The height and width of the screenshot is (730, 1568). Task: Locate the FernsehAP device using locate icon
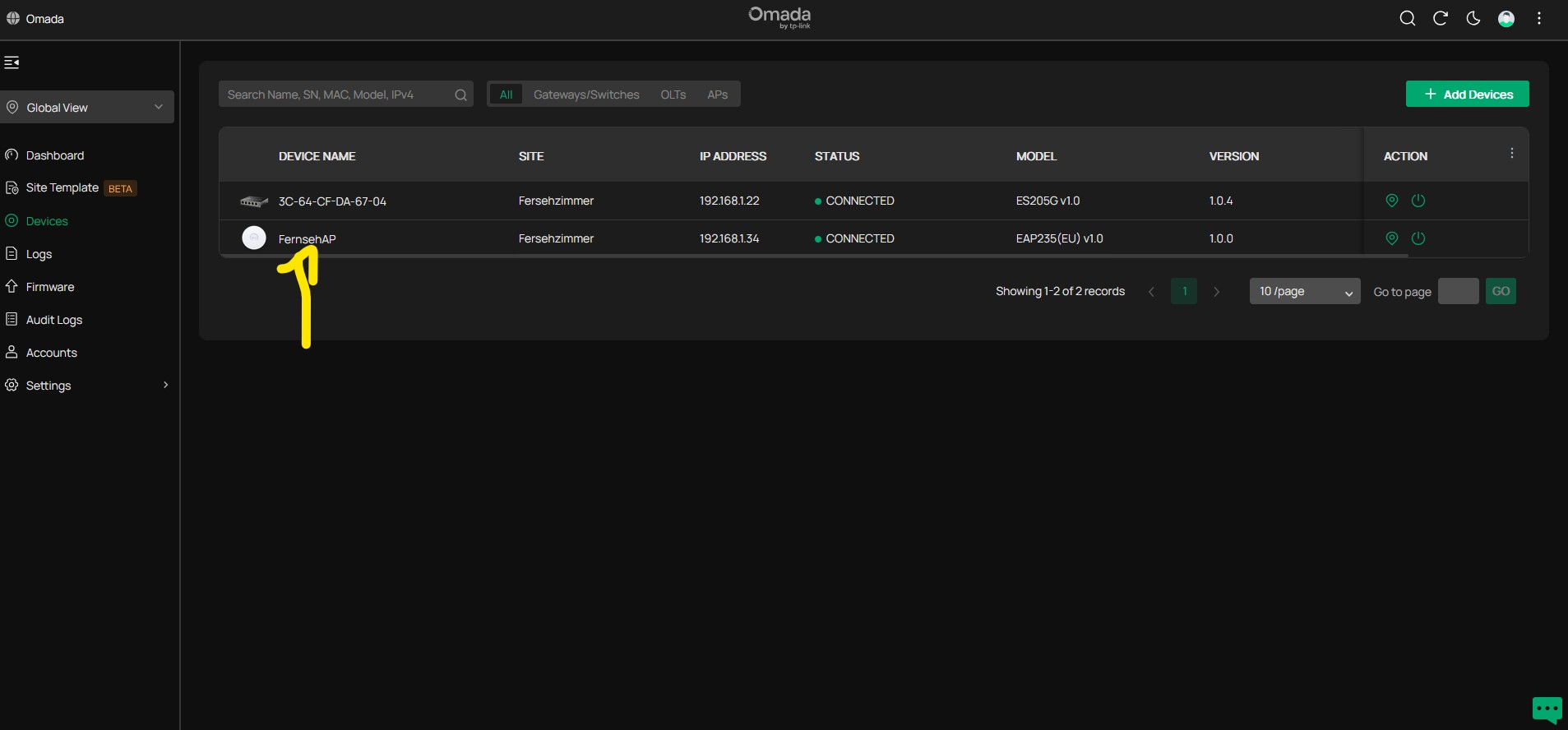1391,238
